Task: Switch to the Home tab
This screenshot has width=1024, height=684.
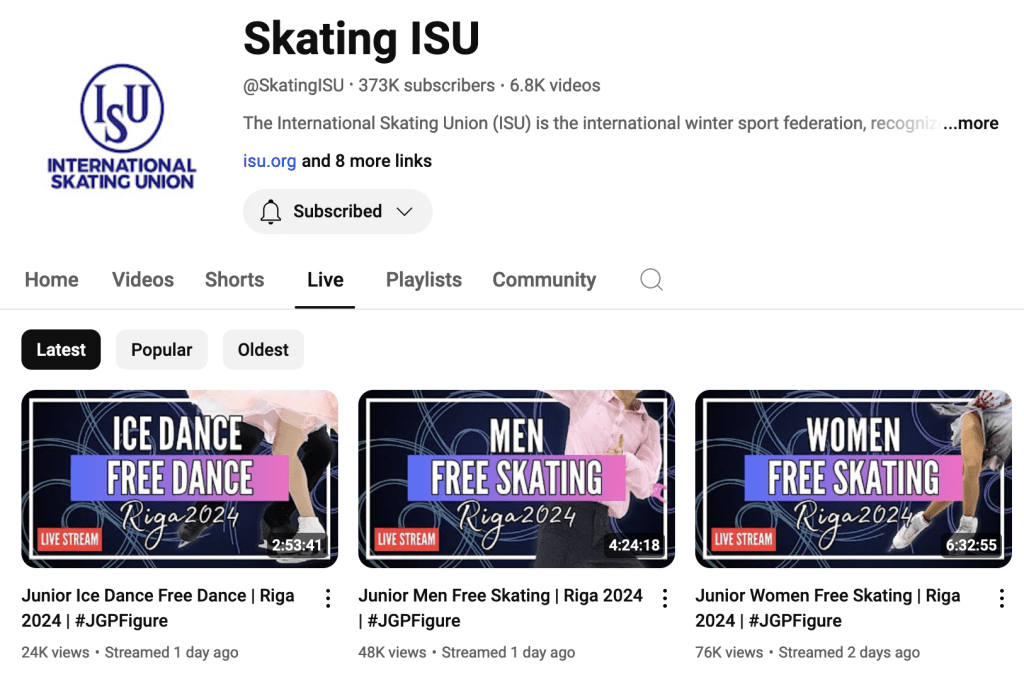Action: (x=52, y=280)
